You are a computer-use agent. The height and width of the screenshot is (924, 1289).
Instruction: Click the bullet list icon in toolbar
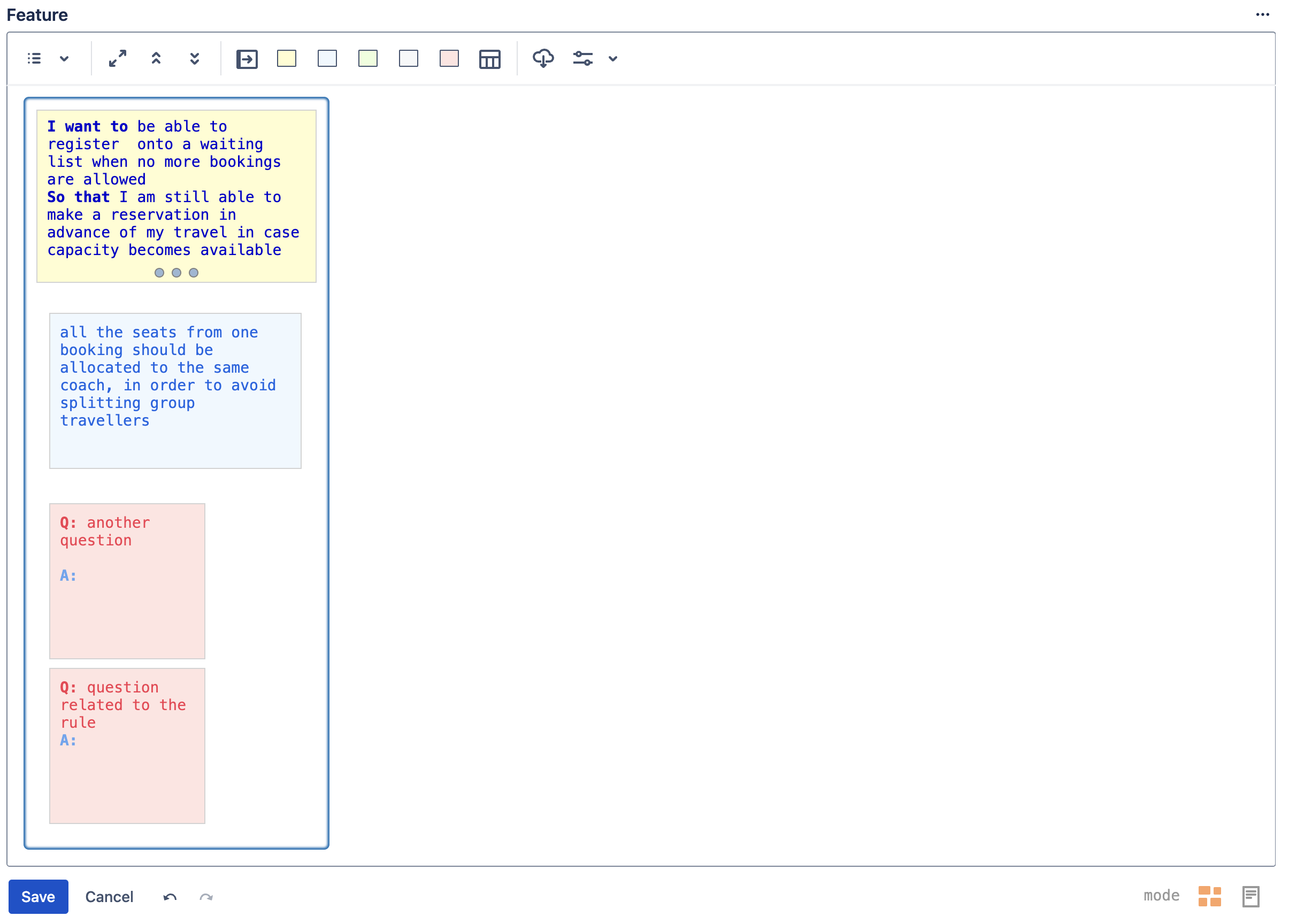click(x=34, y=58)
